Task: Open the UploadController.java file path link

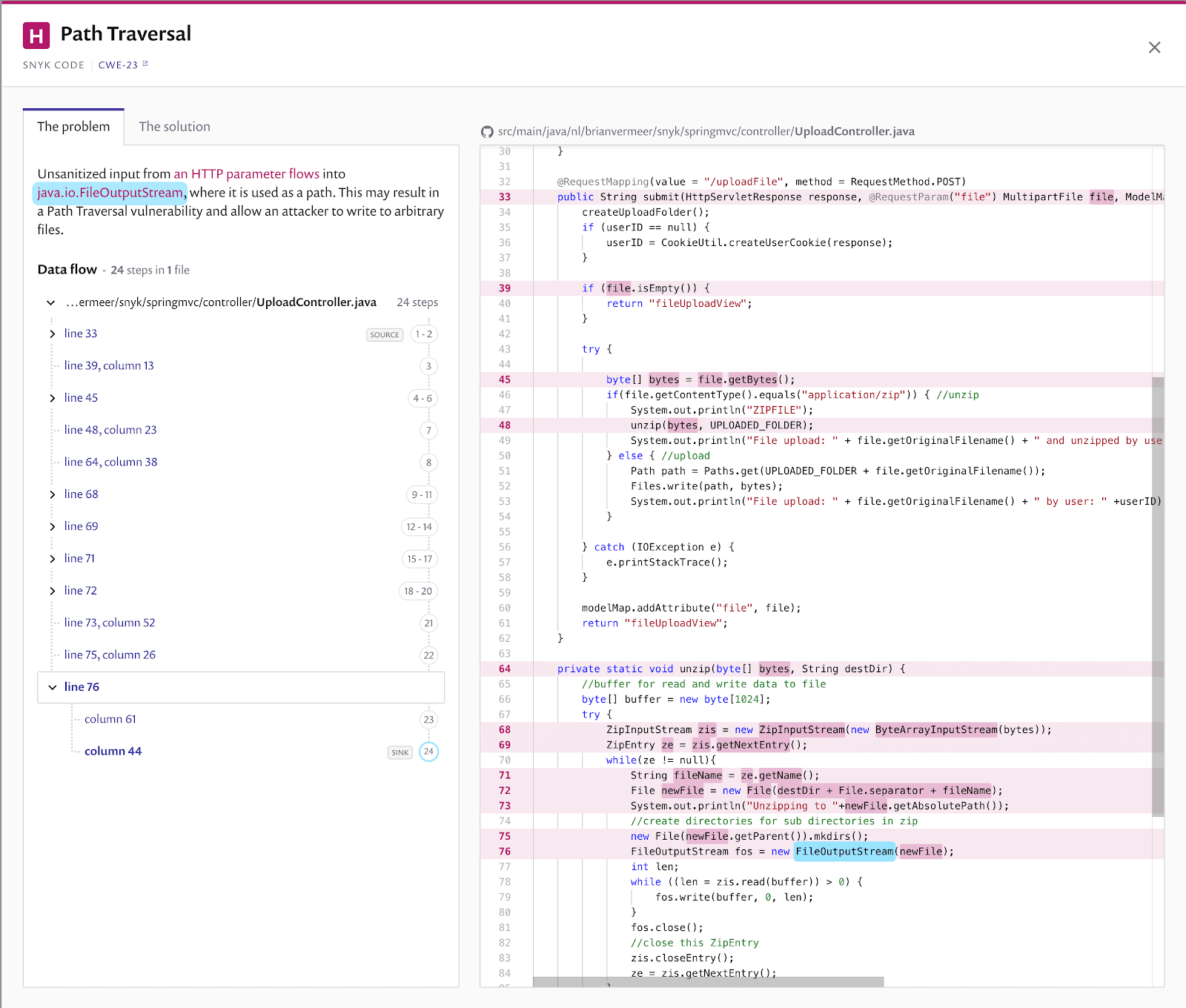Action: point(706,131)
